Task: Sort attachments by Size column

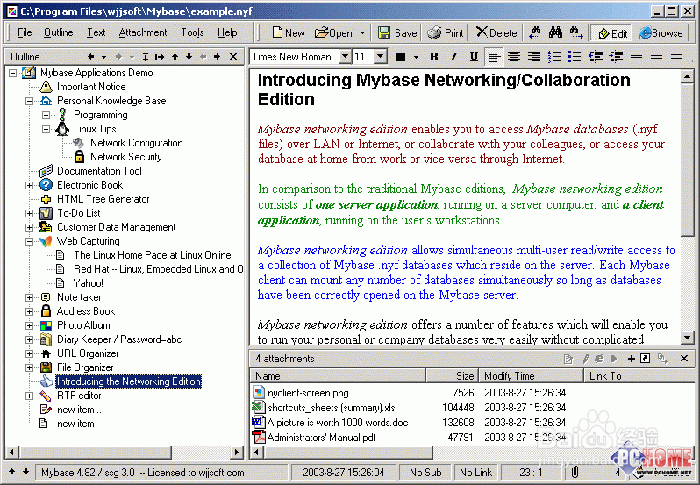Action: pyautogui.click(x=452, y=376)
